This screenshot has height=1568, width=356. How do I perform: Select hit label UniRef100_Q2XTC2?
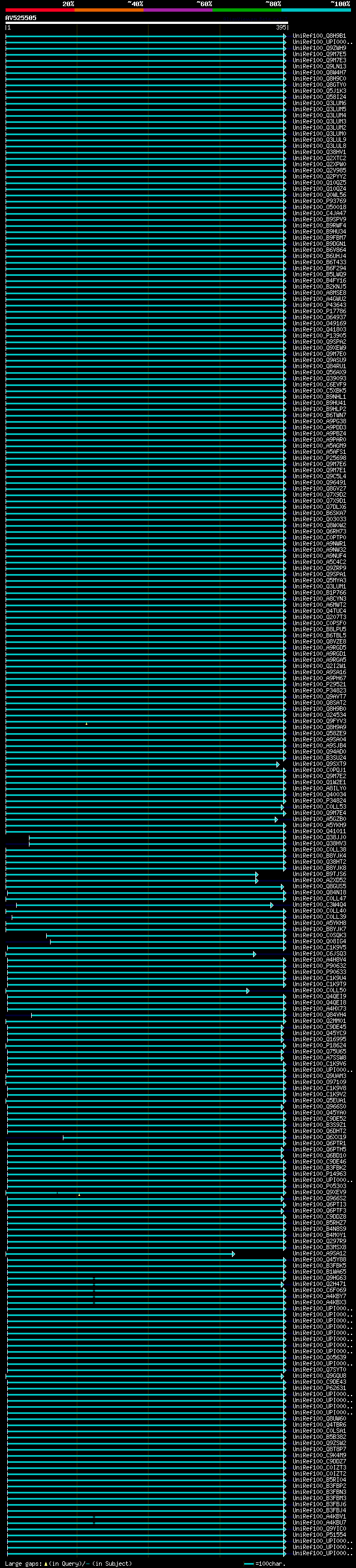tap(319, 159)
